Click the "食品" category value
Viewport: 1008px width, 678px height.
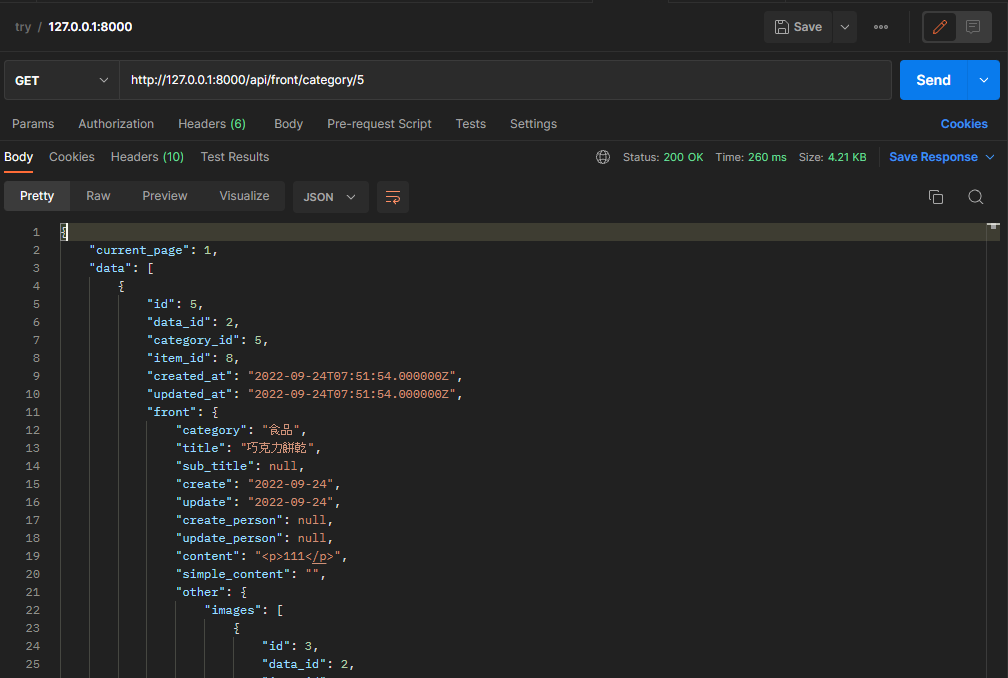click(280, 430)
